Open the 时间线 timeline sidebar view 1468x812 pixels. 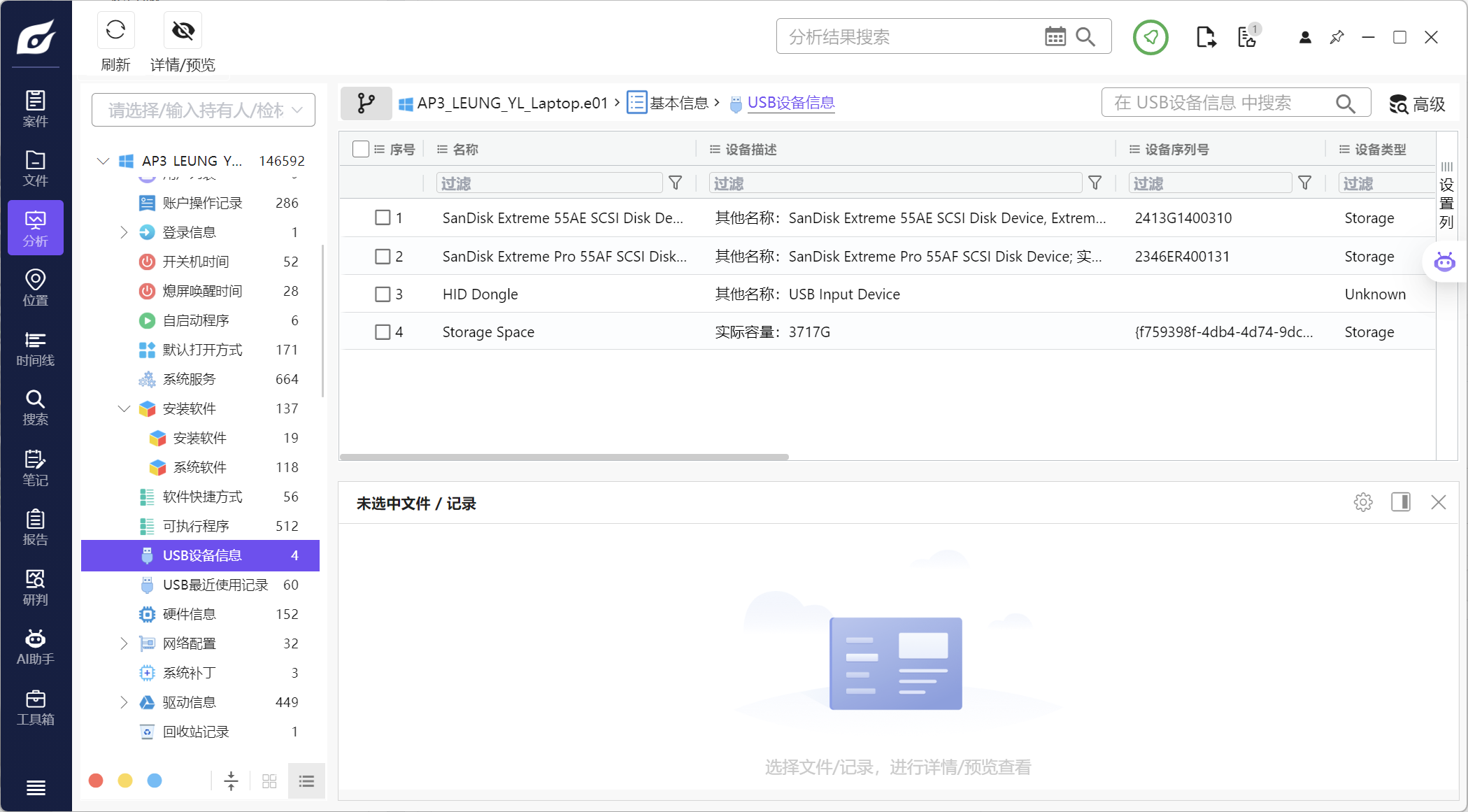[x=35, y=348]
